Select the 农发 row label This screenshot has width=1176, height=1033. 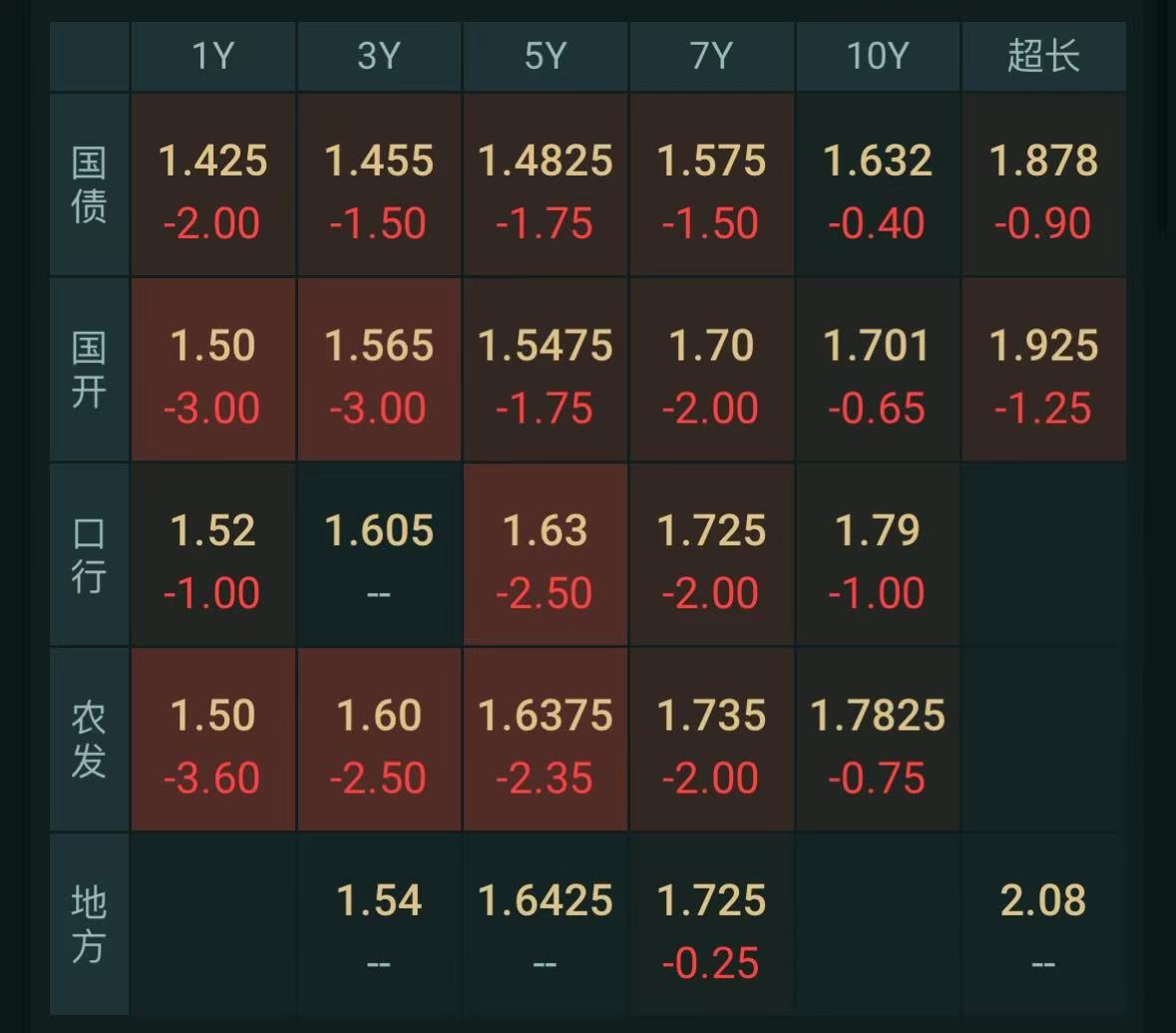click(89, 740)
